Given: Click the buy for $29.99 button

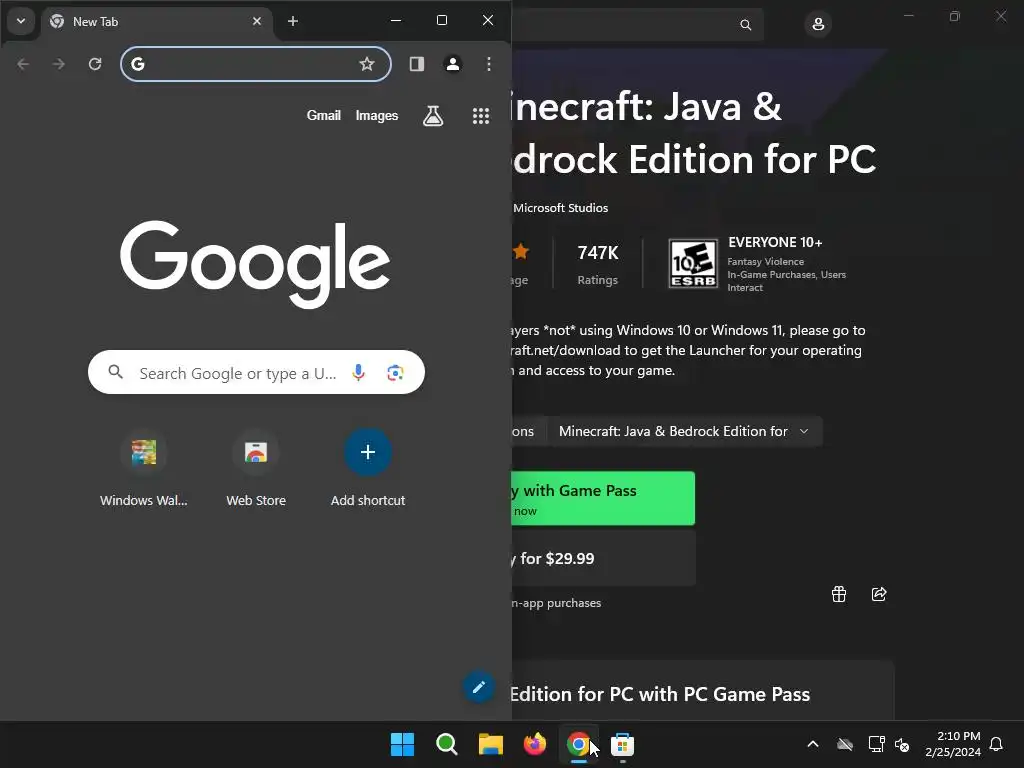Looking at the screenshot, I should click(x=603, y=558).
